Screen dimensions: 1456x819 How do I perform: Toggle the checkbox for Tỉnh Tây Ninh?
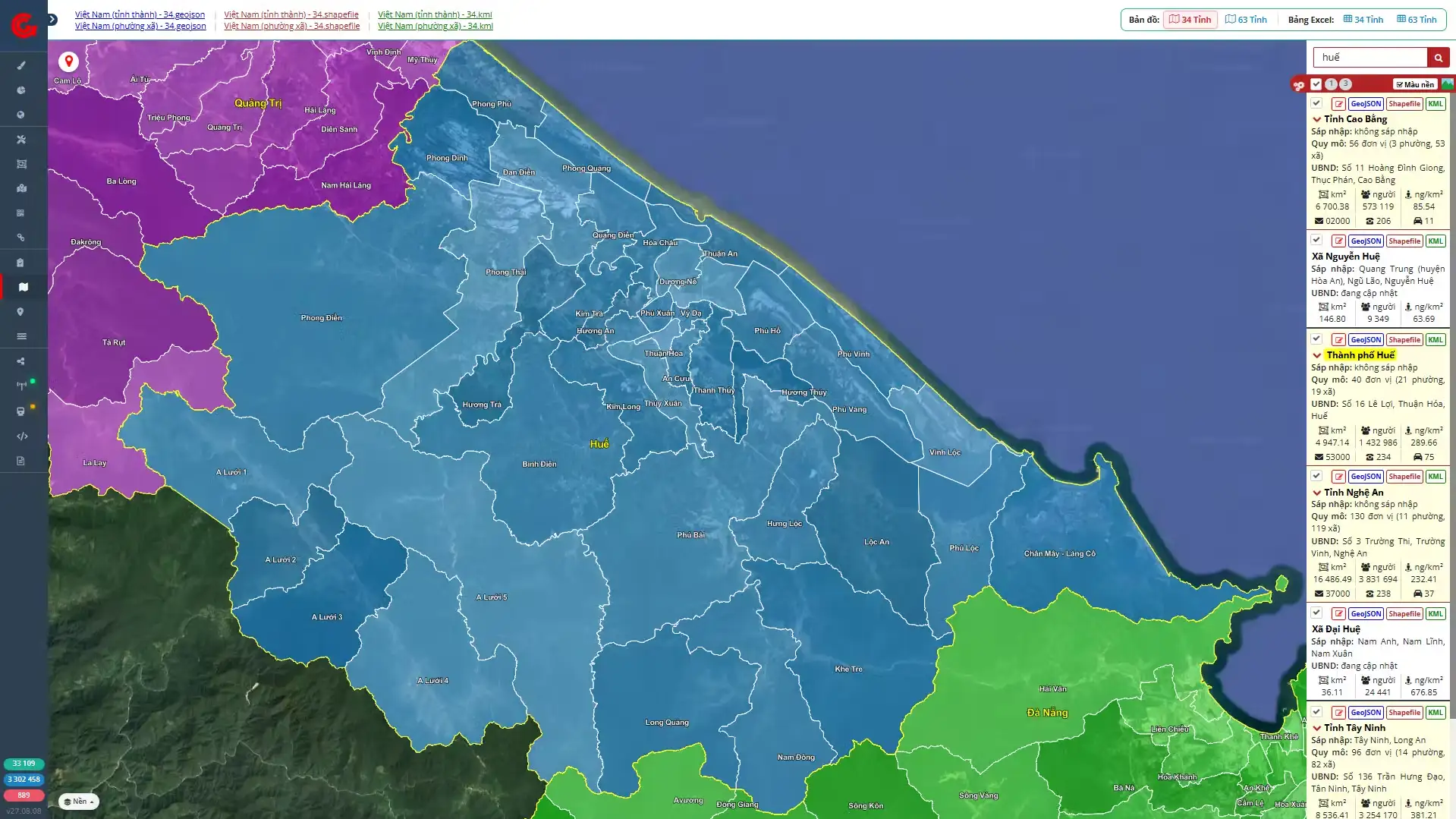point(1316,711)
